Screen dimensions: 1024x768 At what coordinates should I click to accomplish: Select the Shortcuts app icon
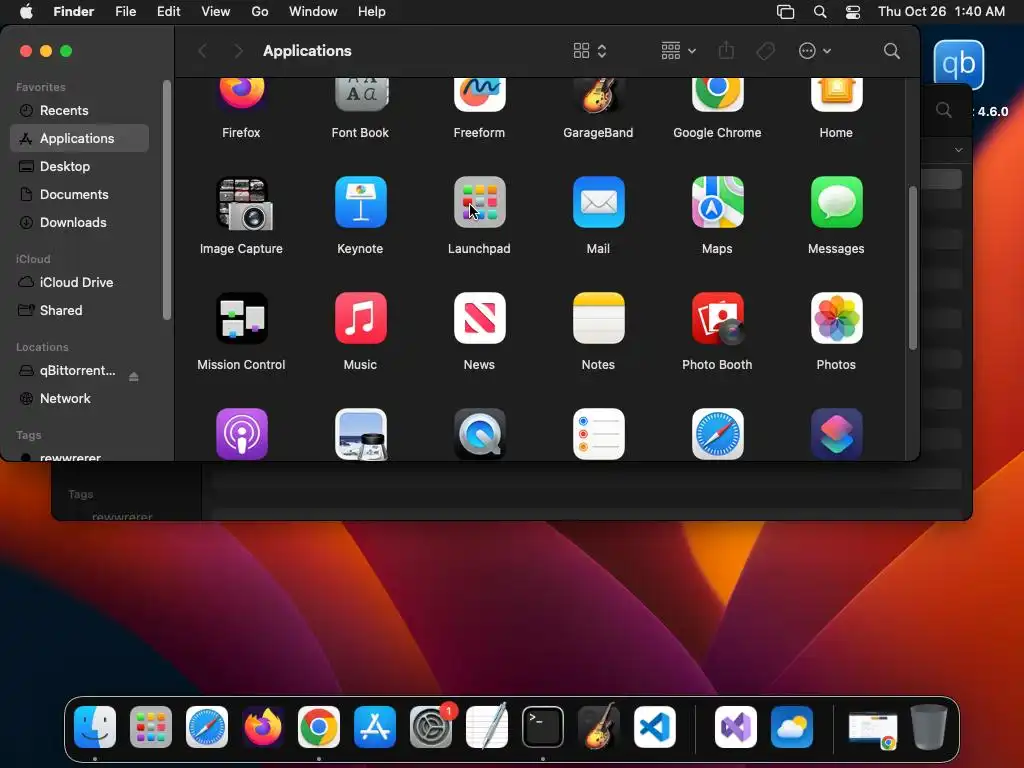tap(836, 434)
